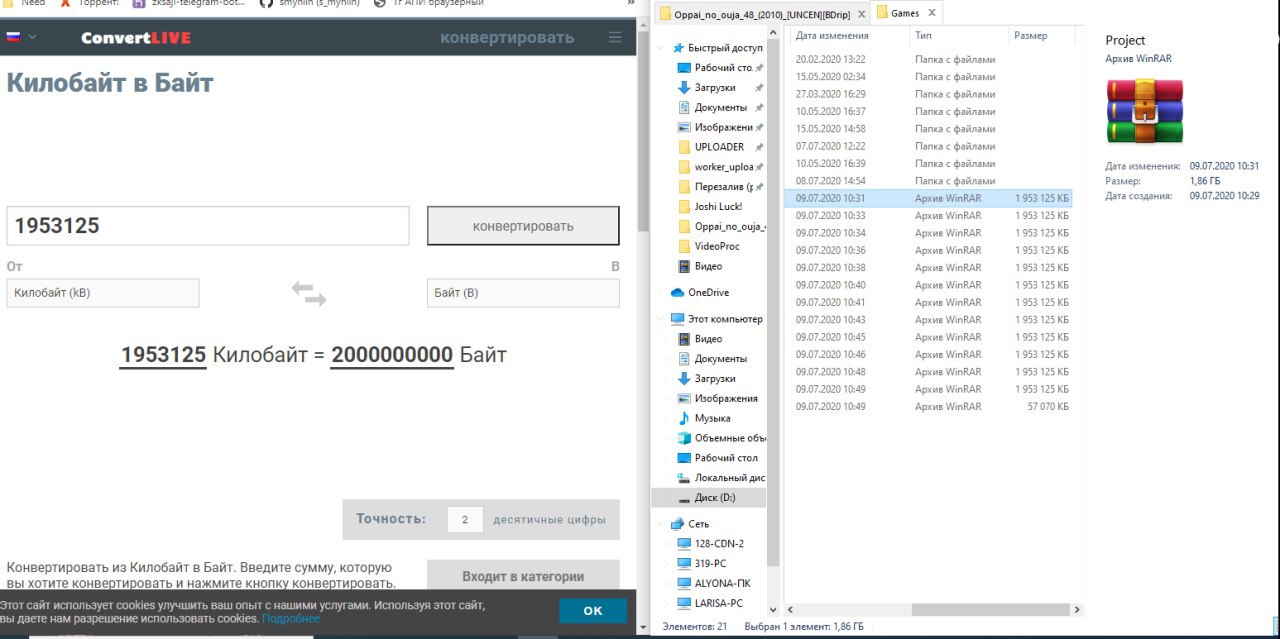Click the Этот компьютер monitor icon
The height and width of the screenshot is (639, 1280).
[678, 319]
